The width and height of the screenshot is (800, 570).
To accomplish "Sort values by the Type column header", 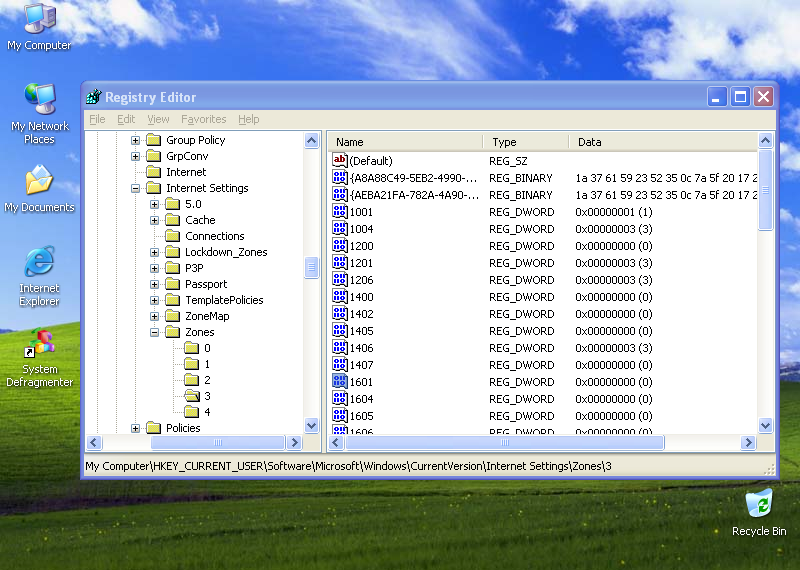I will point(526,142).
